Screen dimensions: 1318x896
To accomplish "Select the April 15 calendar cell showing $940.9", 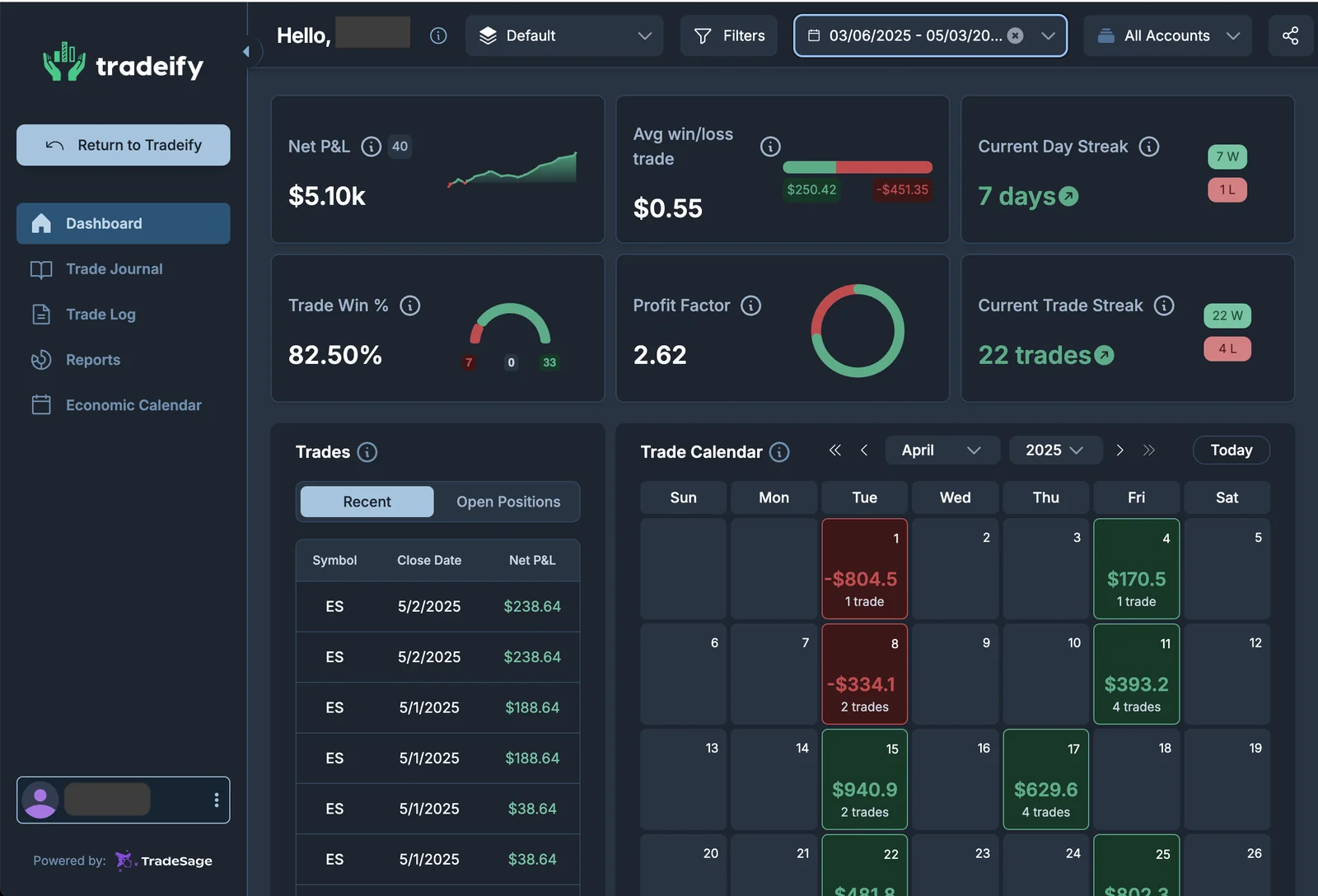I will (865, 780).
